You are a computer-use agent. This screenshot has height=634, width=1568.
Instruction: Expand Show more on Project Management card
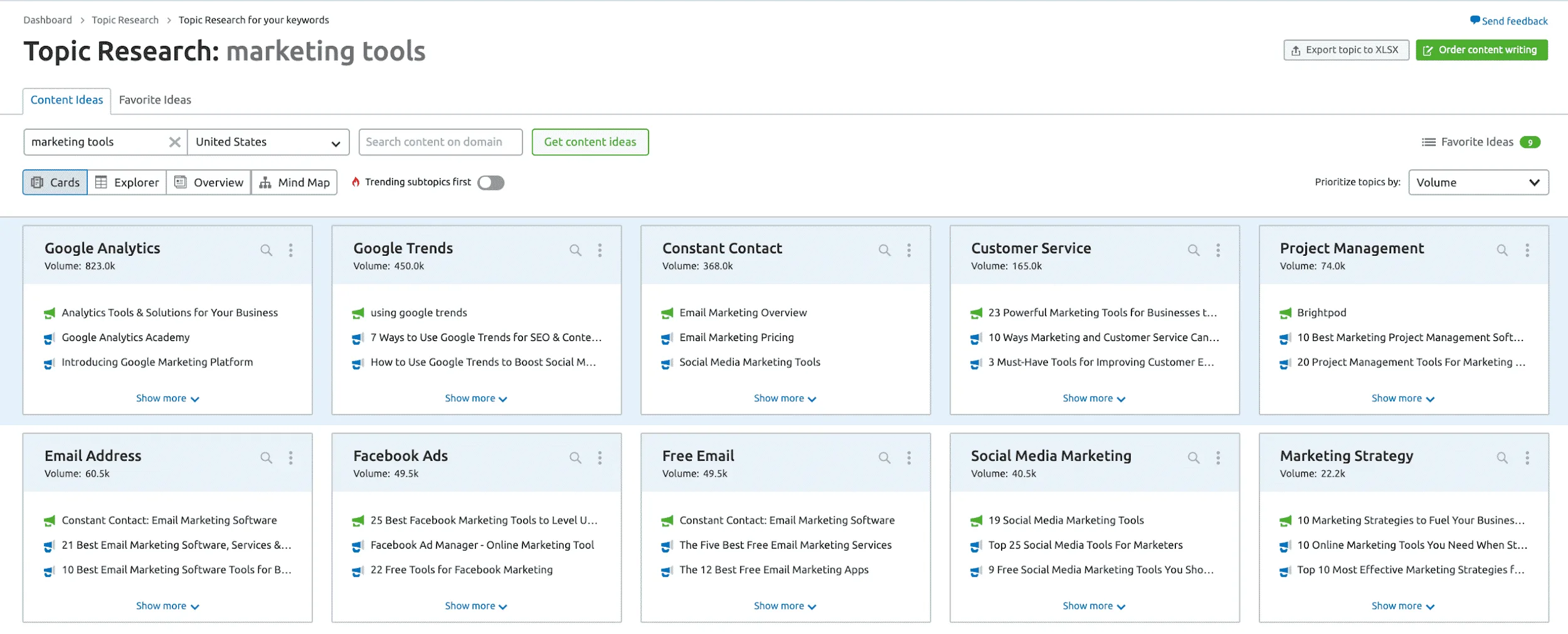pos(1403,398)
